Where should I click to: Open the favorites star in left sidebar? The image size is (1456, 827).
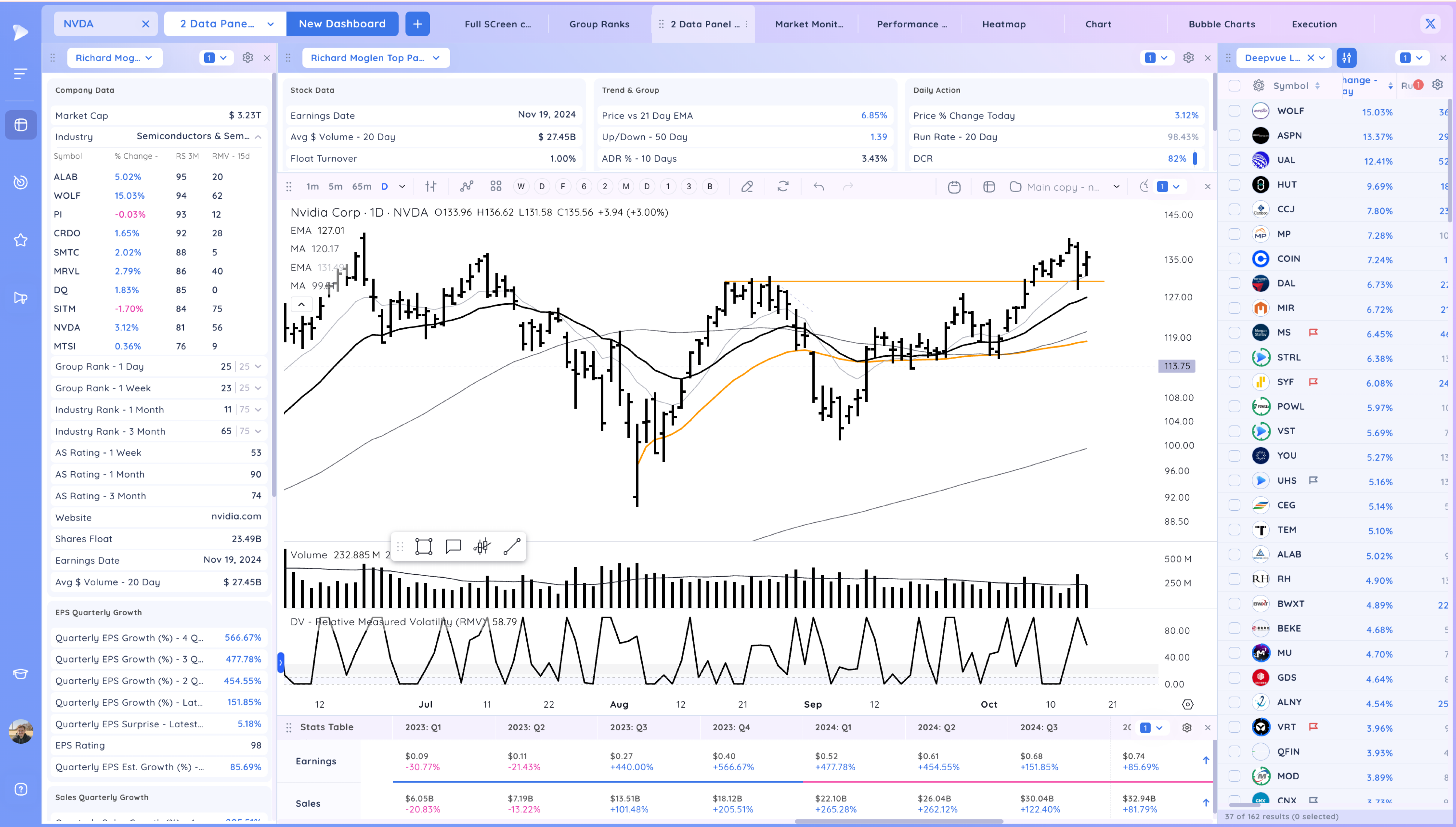coord(20,240)
